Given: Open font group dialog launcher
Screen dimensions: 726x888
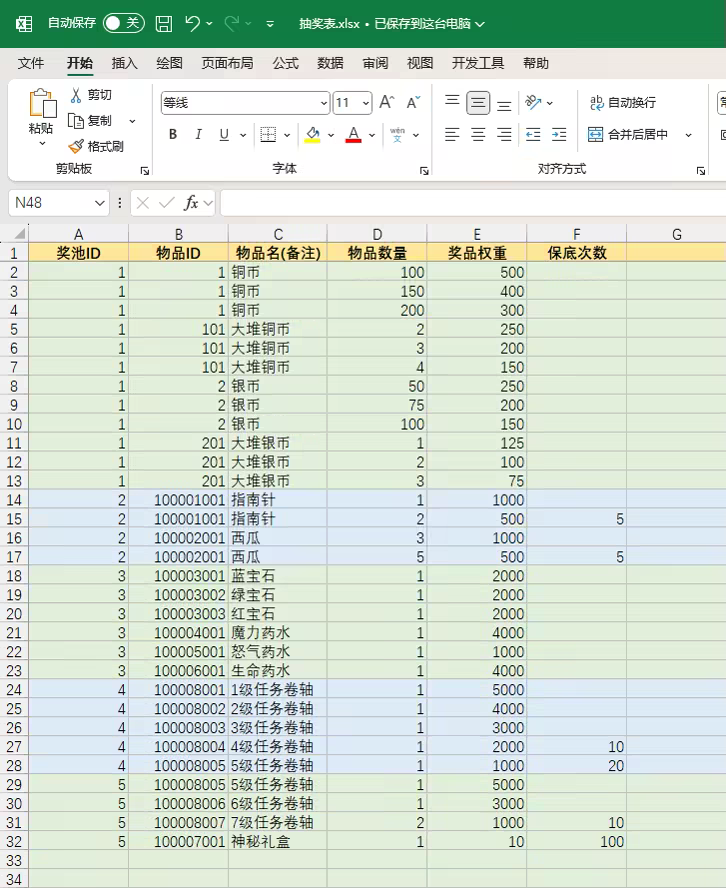Looking at the screenshot, I should click(424, 170).
